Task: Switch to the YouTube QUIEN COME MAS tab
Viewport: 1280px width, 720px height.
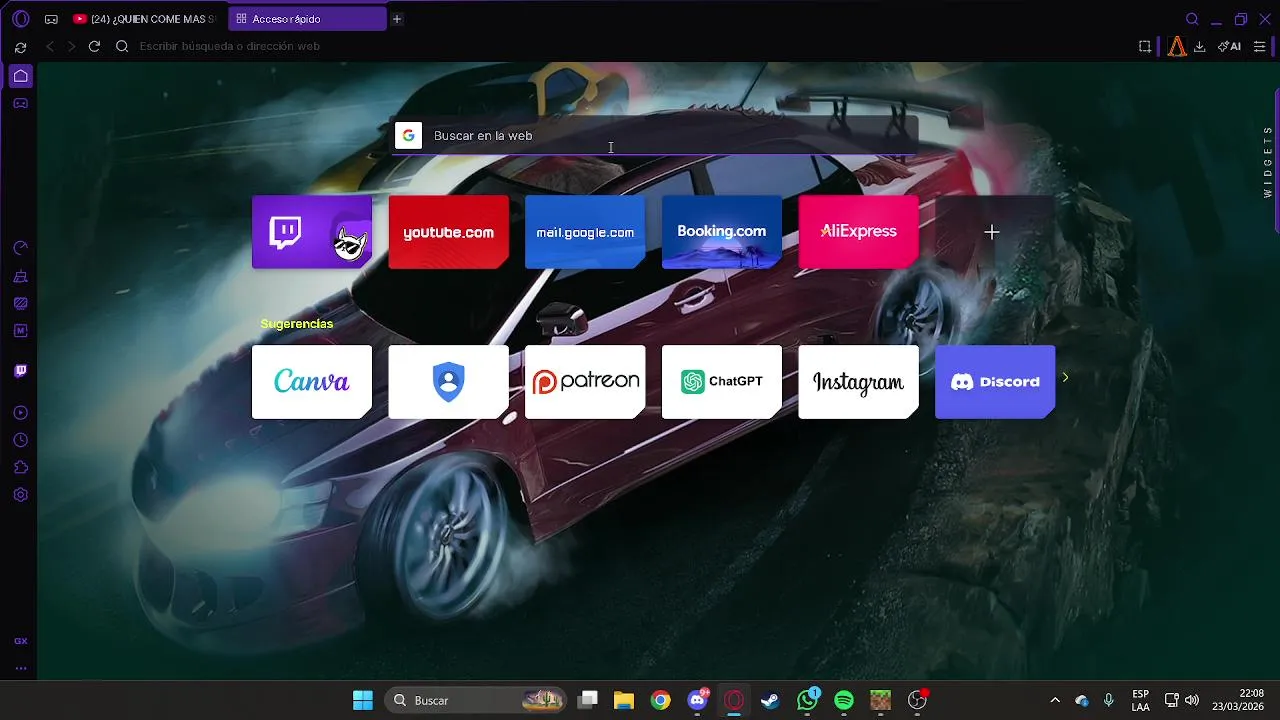Action: pyautogui.click(x=144, y=19)
